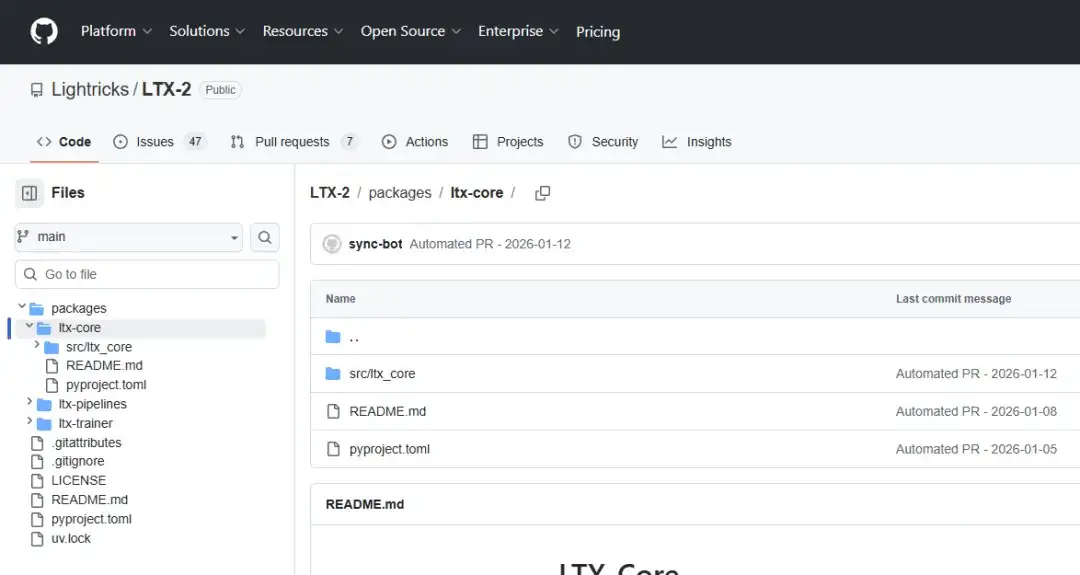Open commit message Automated PR - 2026-01-08
The image size is (1080, 575).
coord(976,412)
